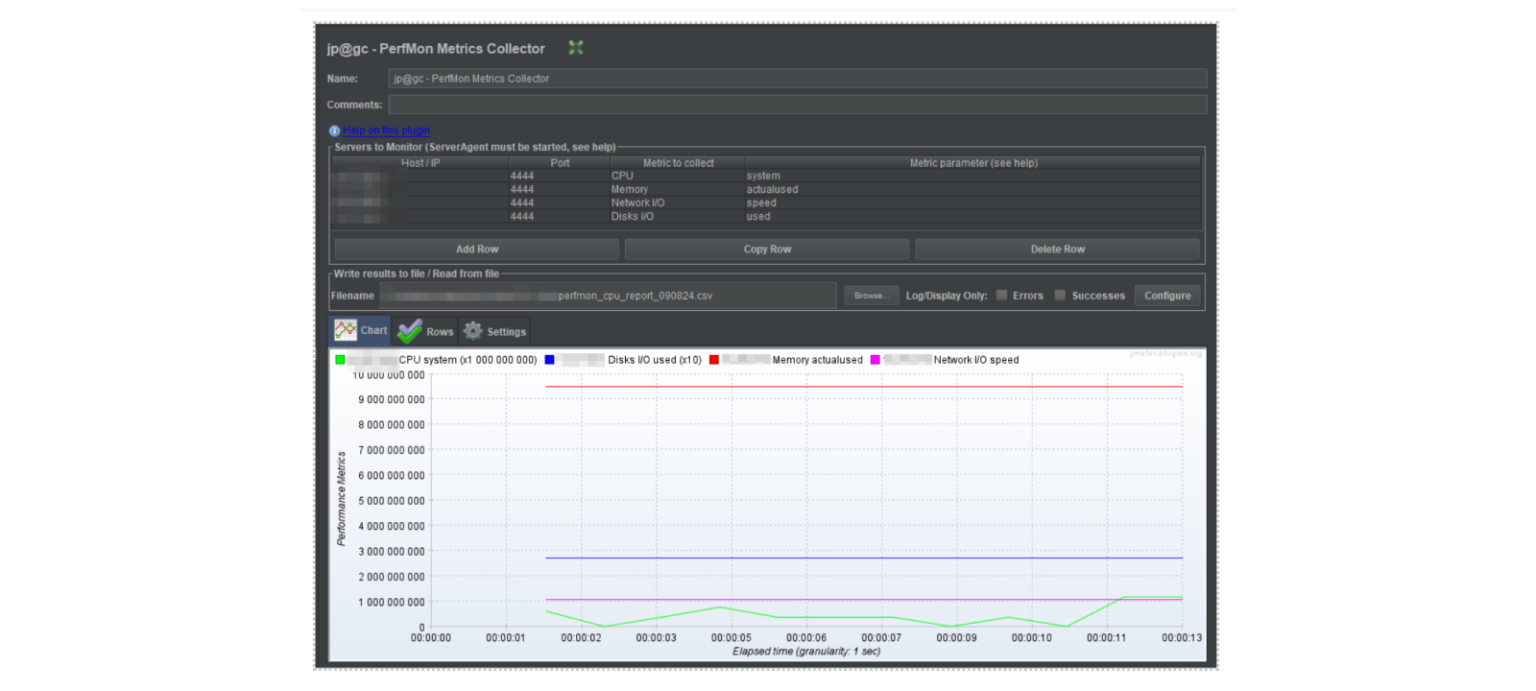Click the Add Row button
This screenshot has height=691, width=1536.
coord(477,248)
